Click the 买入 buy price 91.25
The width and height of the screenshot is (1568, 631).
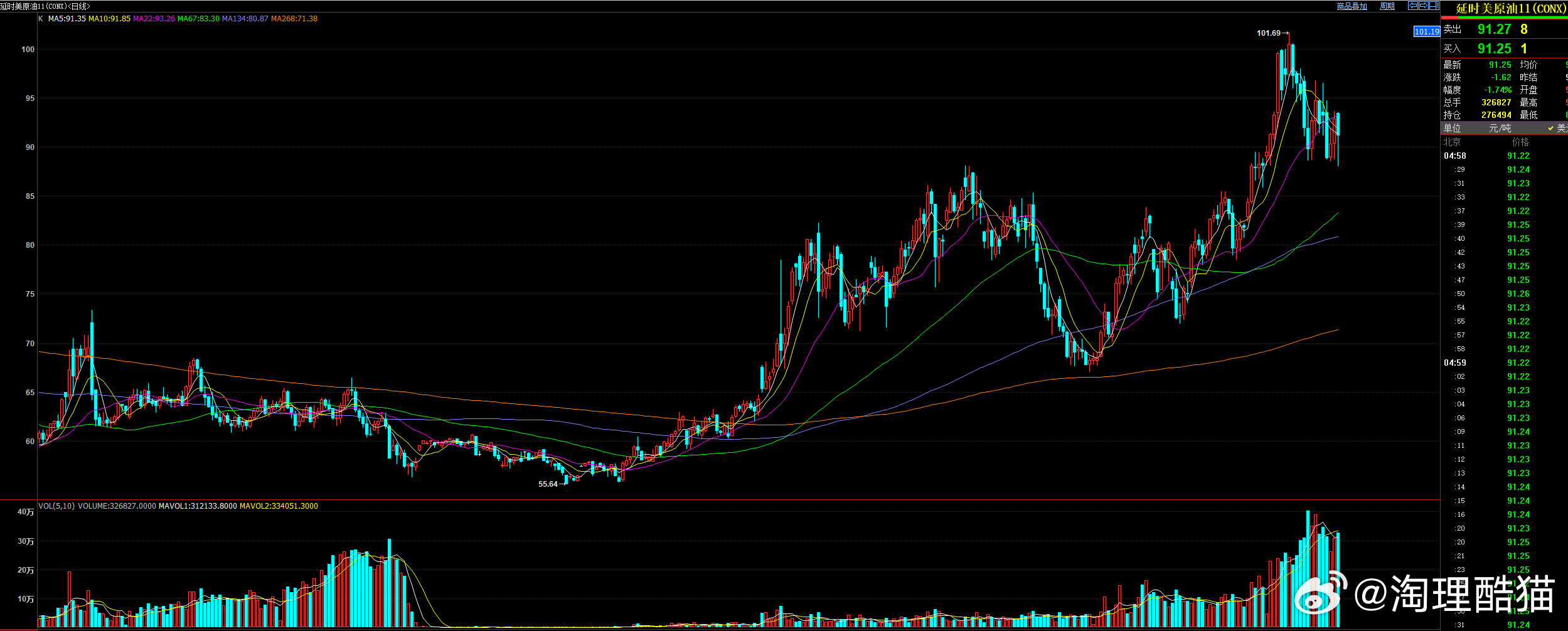click(1495, 49)
